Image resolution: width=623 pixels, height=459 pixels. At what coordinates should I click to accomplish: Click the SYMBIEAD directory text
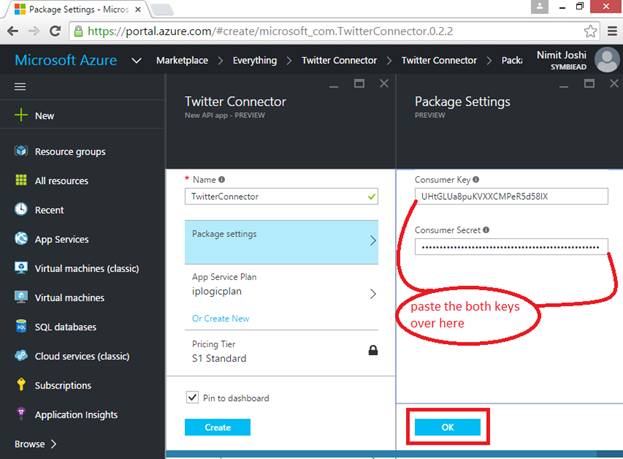pos(568,67)
